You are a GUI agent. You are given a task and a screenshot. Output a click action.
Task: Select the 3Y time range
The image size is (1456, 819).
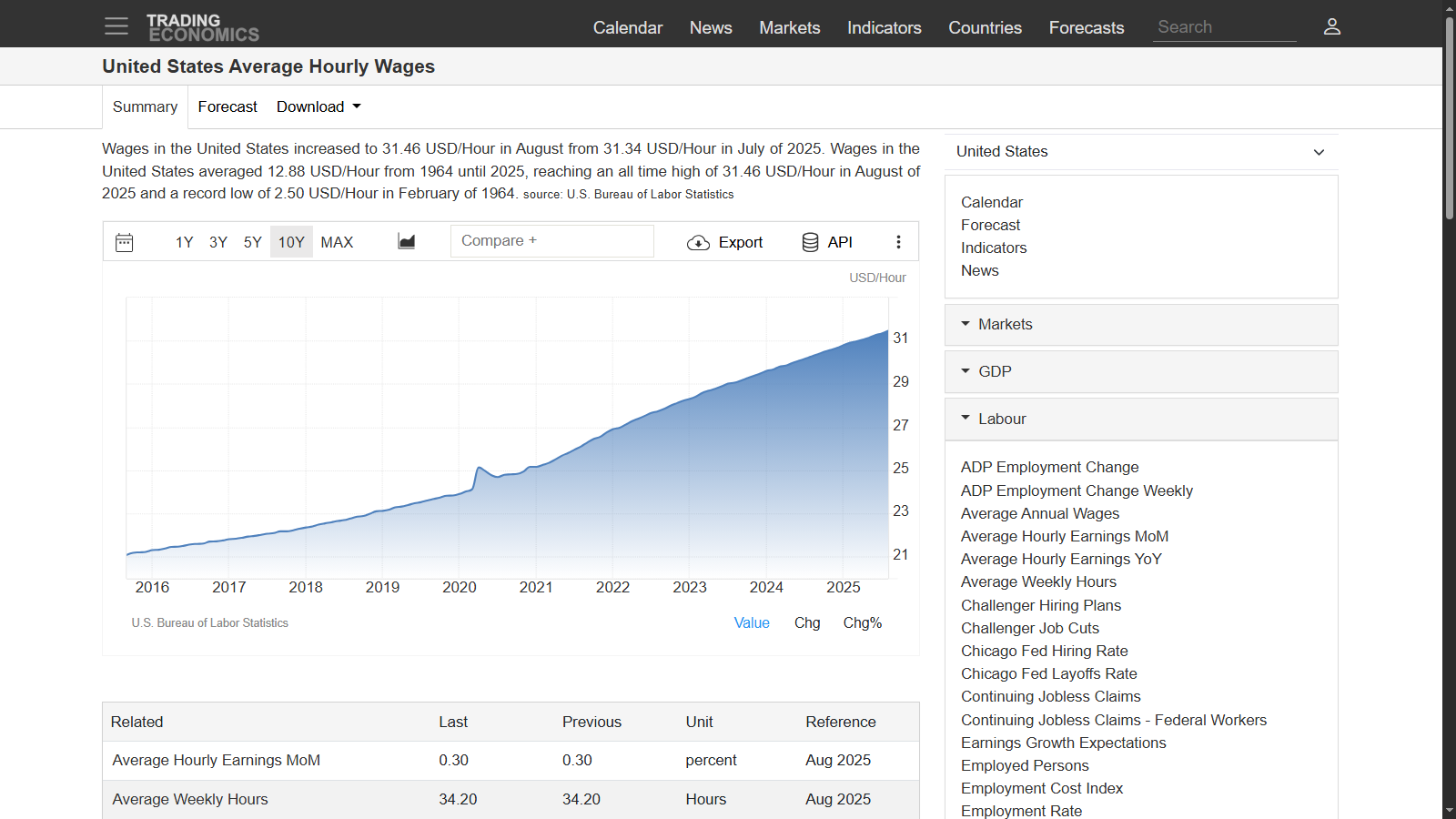(x=218, y=242)
